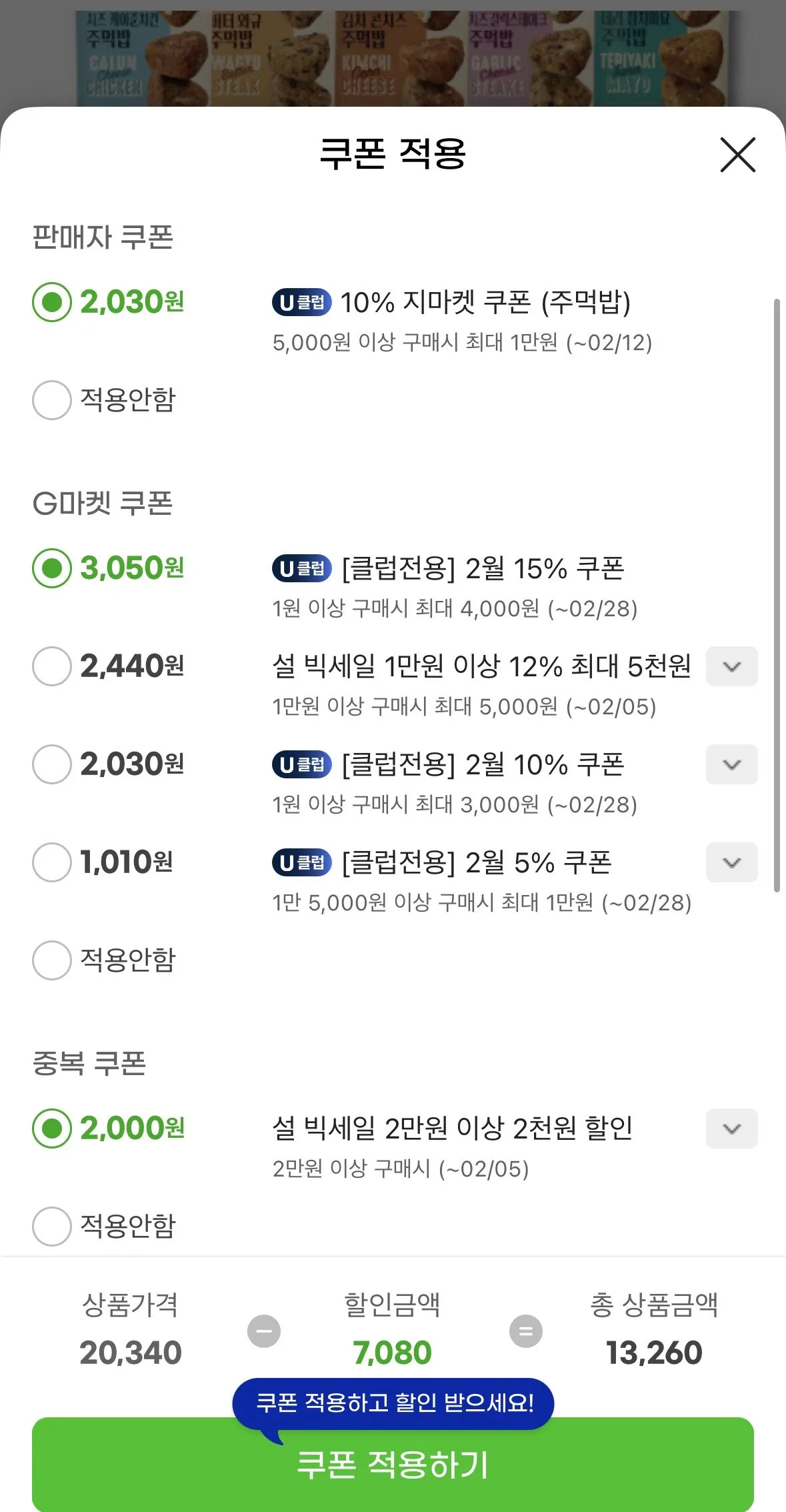Tap the 쿠폰 적용하기 button
Screen dimensions: 786x1512
(393, 1465)
